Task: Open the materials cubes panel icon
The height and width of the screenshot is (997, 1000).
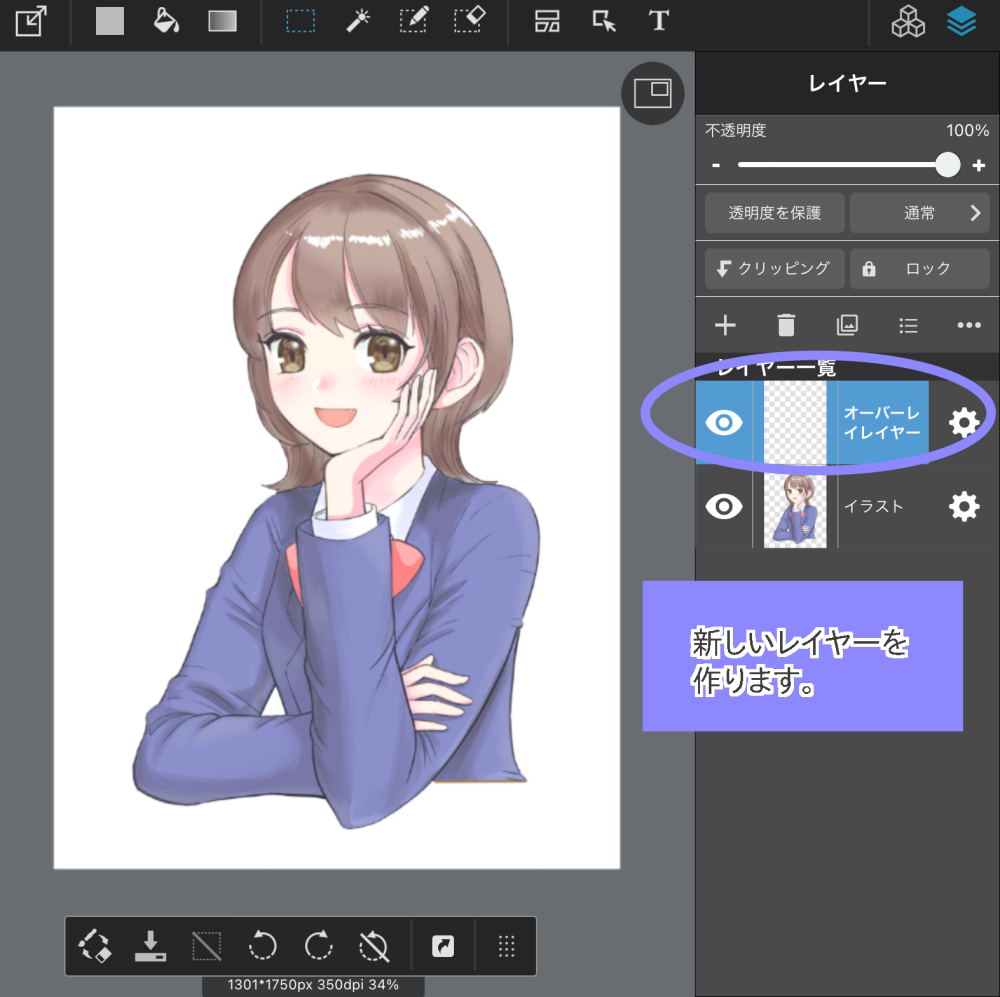Action: coord(908,22)
